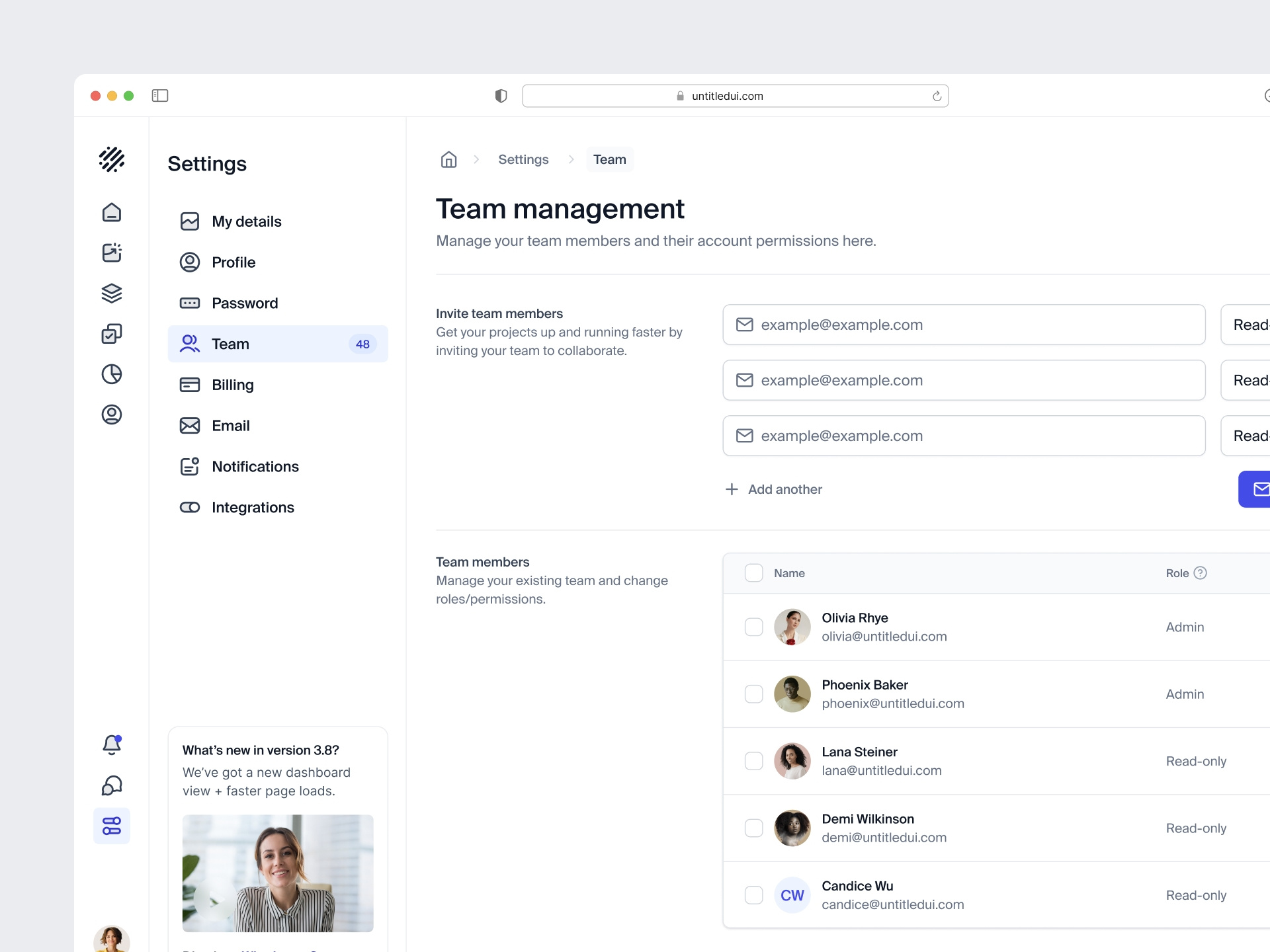Open Settings via the breadcrumb link

click(x=523, y=159)
